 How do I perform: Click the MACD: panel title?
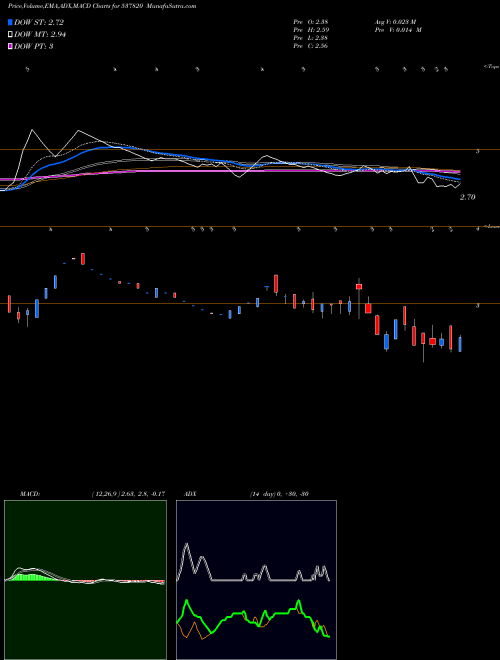click(30, 494)
